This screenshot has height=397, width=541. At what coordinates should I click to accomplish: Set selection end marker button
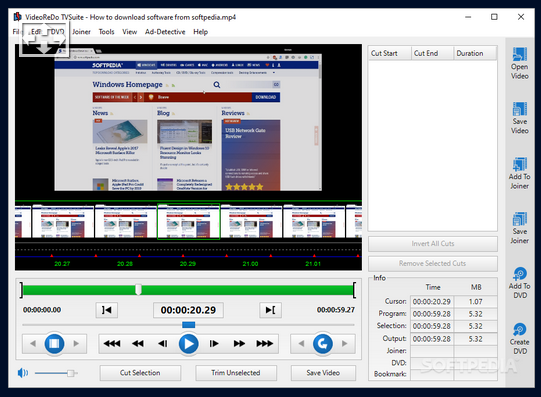pyautogui.click(x=270, y=310)
